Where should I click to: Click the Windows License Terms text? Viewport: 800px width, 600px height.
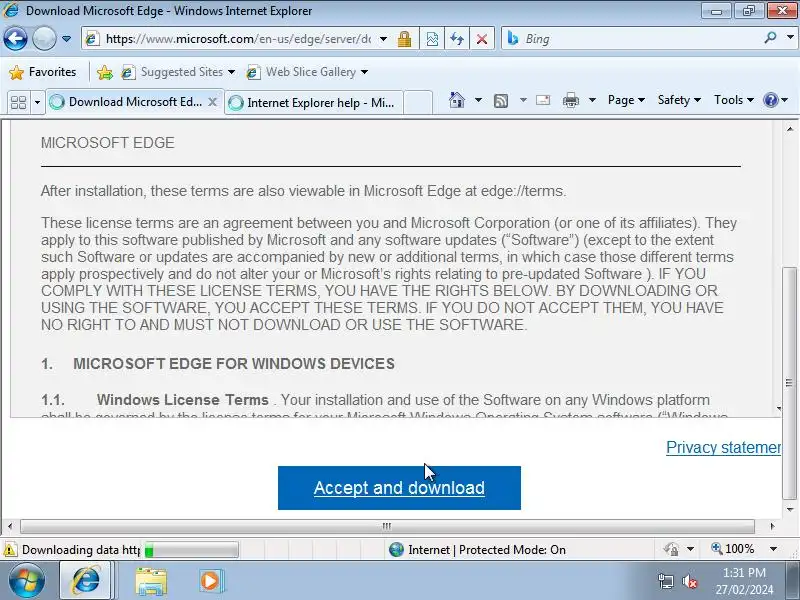[183, 400]
